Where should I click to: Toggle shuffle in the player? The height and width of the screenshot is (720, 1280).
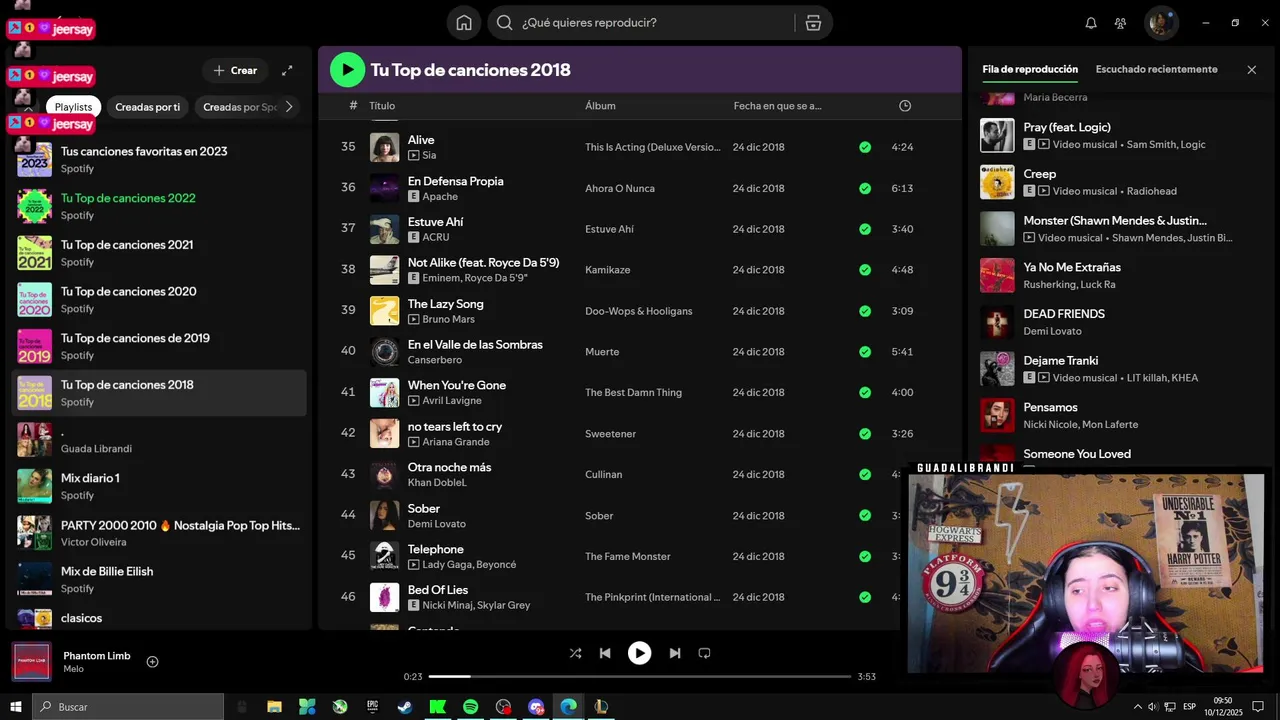575,653
